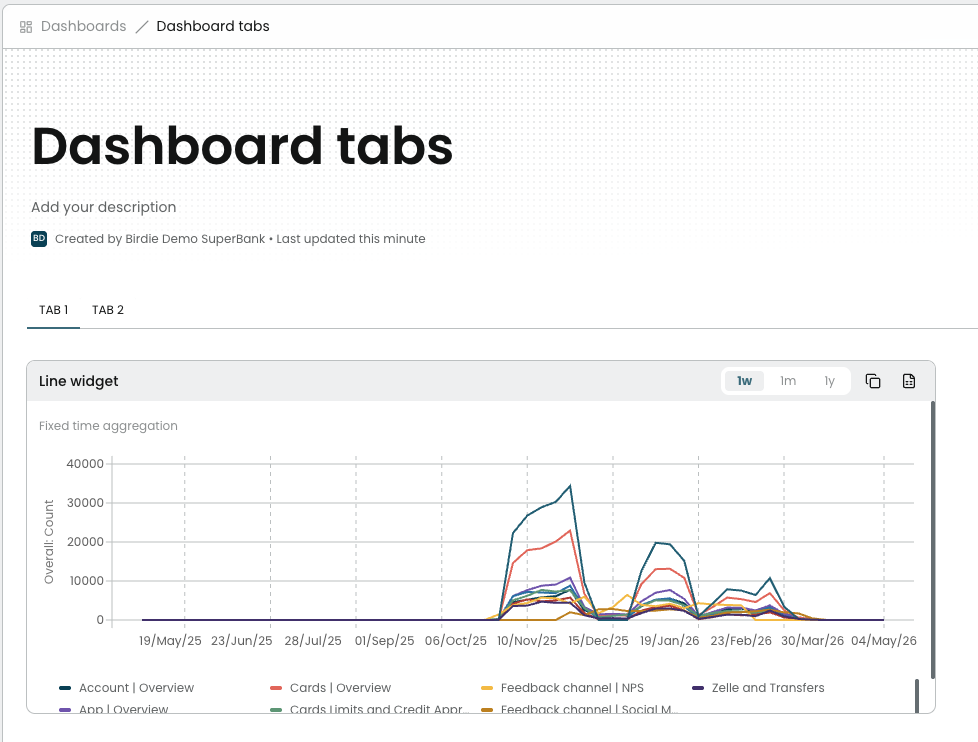Click the widget vertical scrollbar
Viewport: 978px width, 742px height.
[932, 539]
